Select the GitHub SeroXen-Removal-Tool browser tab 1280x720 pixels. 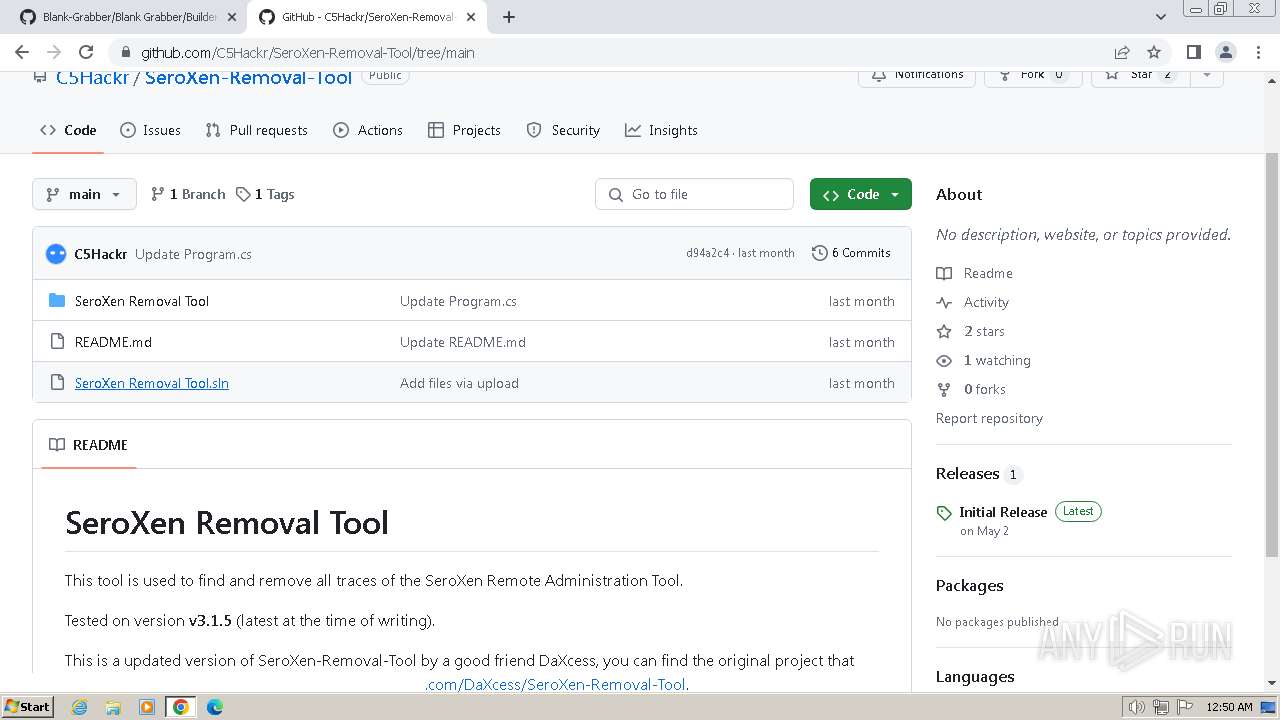[365, 17]
